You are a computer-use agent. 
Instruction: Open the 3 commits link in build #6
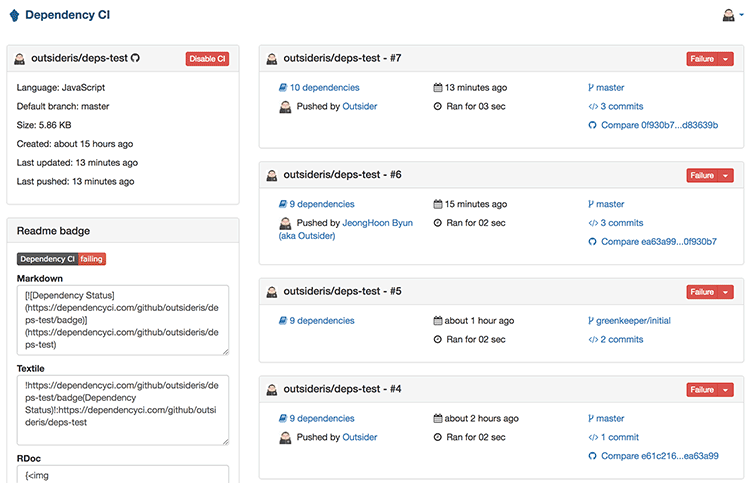coord(622,223)
